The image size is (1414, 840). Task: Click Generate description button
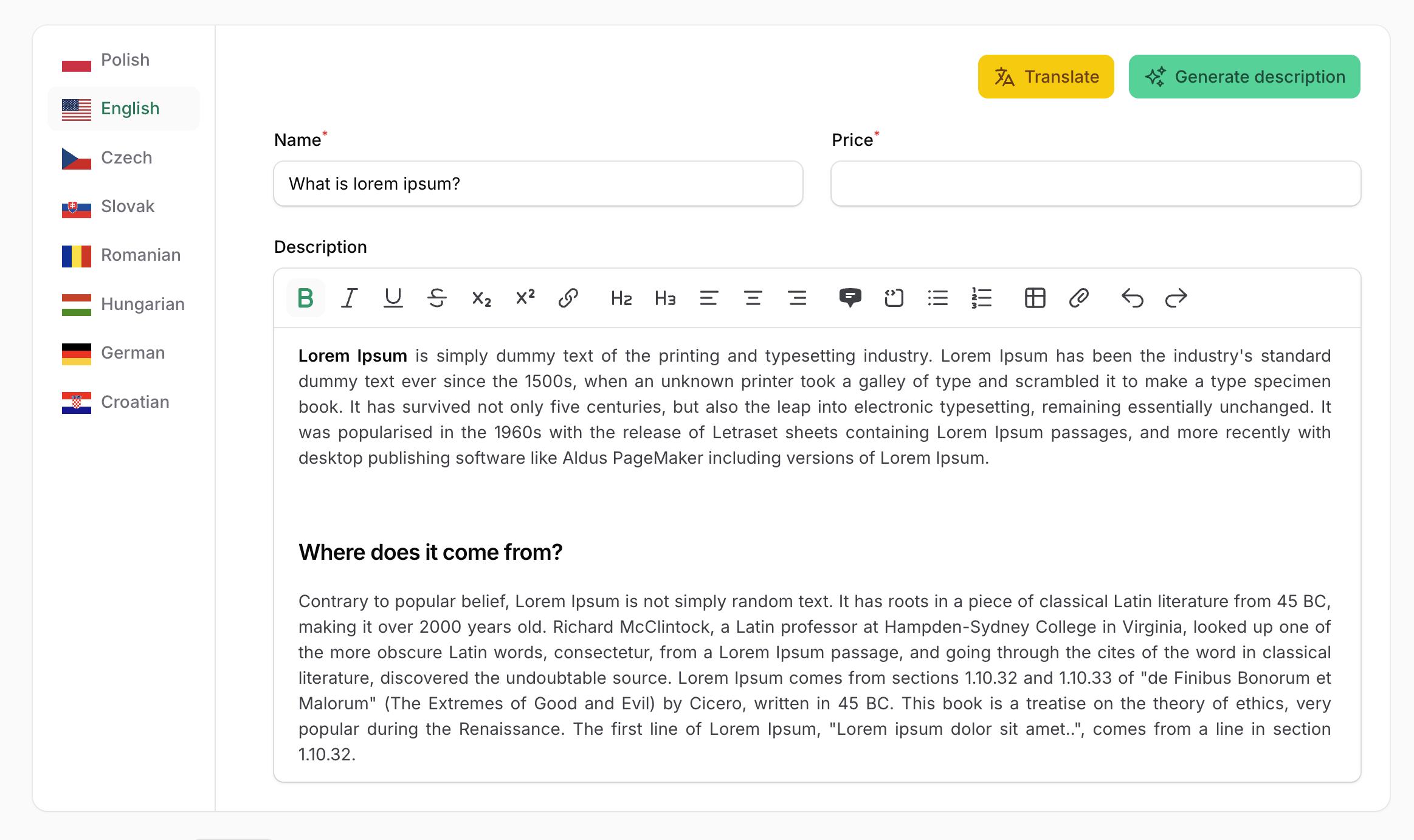[x=1244, y=77]
